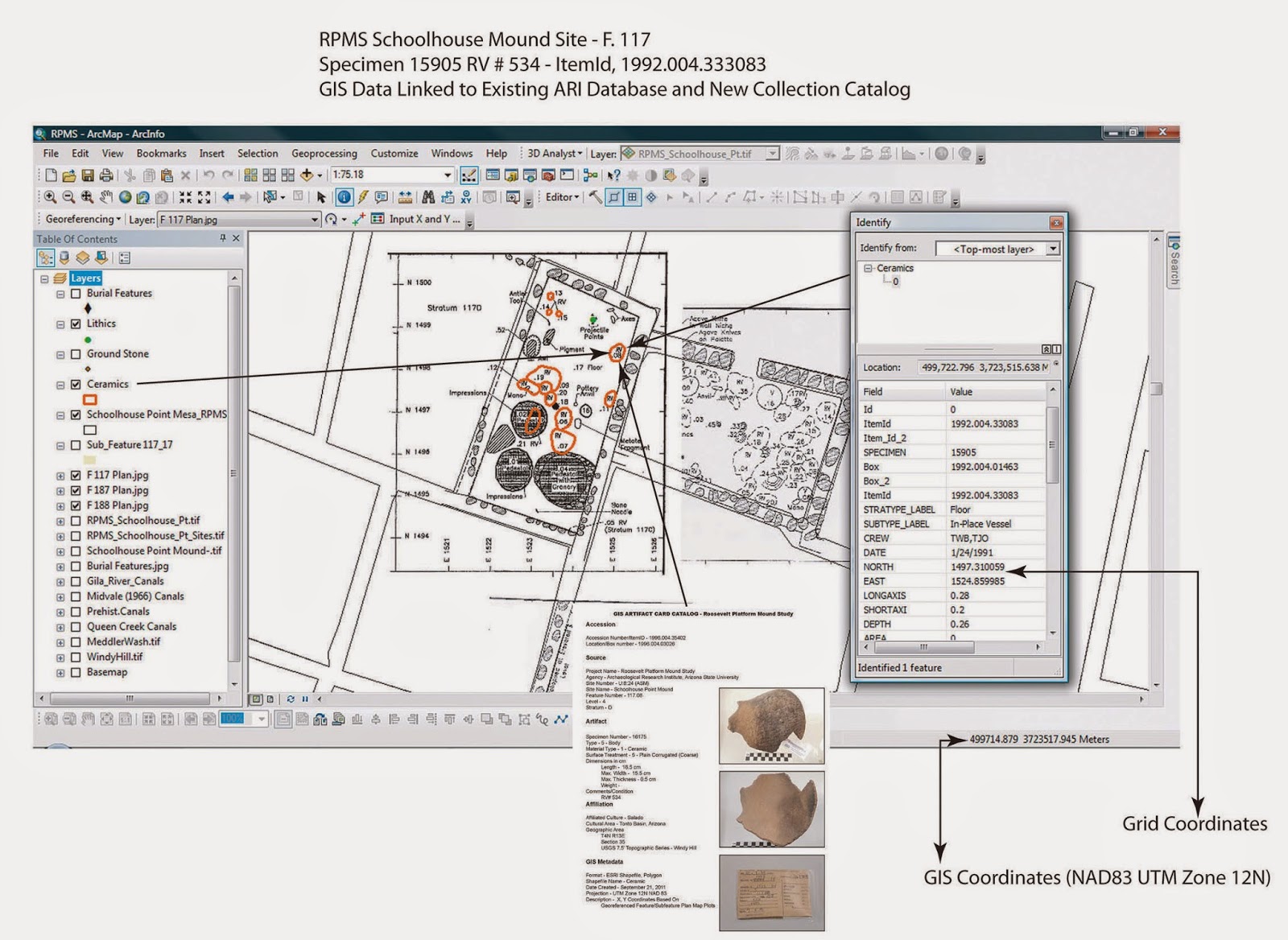The image size is (1288, 940).
Task: Check the Sub_Feature 117_17 layer
Action: pos(76,445)
